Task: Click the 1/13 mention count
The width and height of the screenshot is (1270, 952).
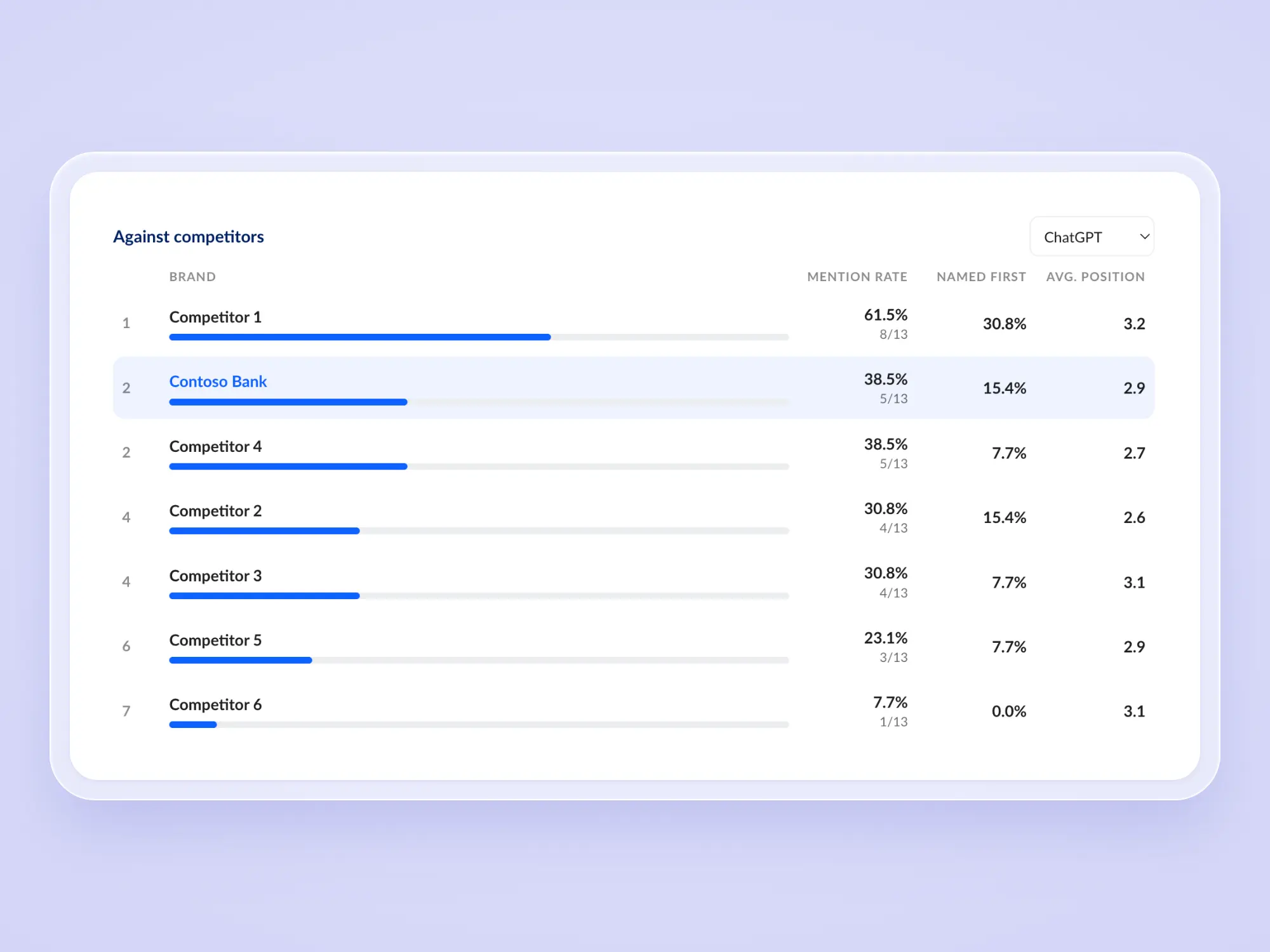Action: coord(893,722)
